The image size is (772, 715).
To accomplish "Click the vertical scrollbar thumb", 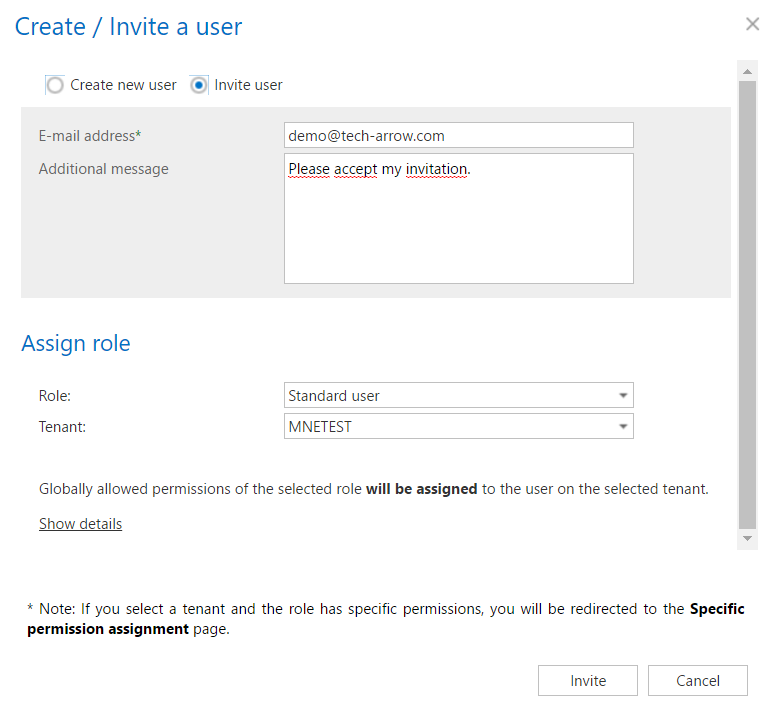I will 747,300.
